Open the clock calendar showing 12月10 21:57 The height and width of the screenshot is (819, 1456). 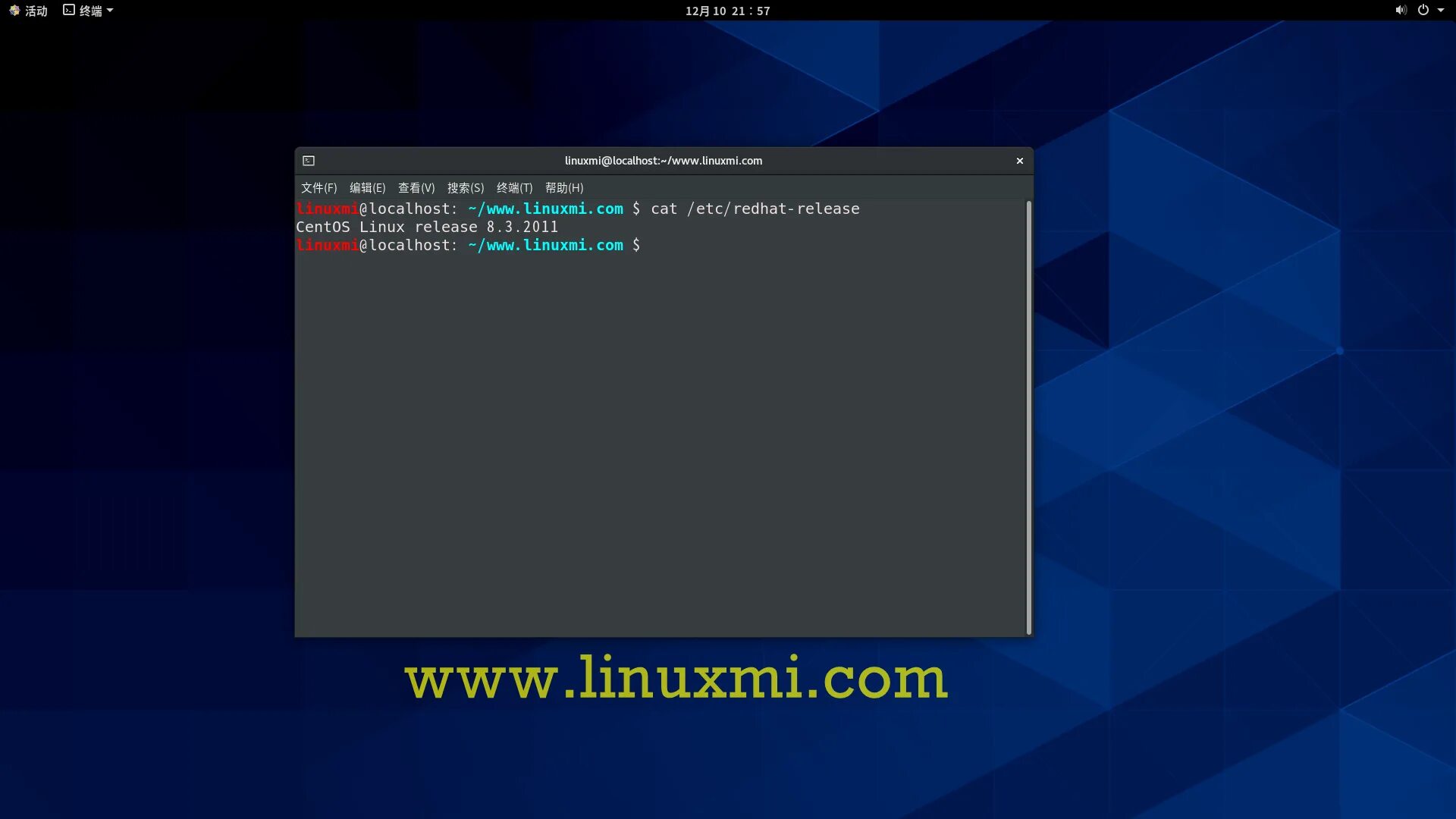click(726, 11)
